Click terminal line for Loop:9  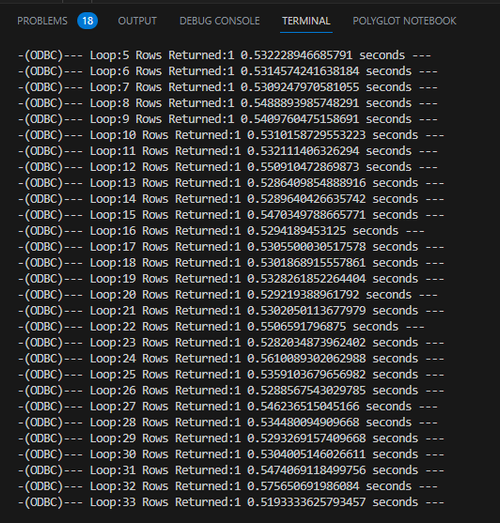tap(228, 119)
